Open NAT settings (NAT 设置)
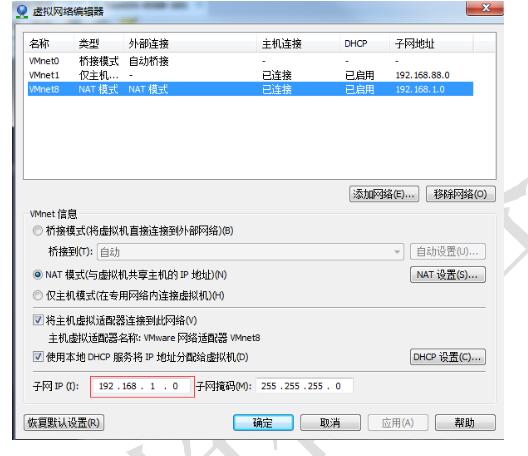Viewport: 528px width, 456px height. [448, 275]
